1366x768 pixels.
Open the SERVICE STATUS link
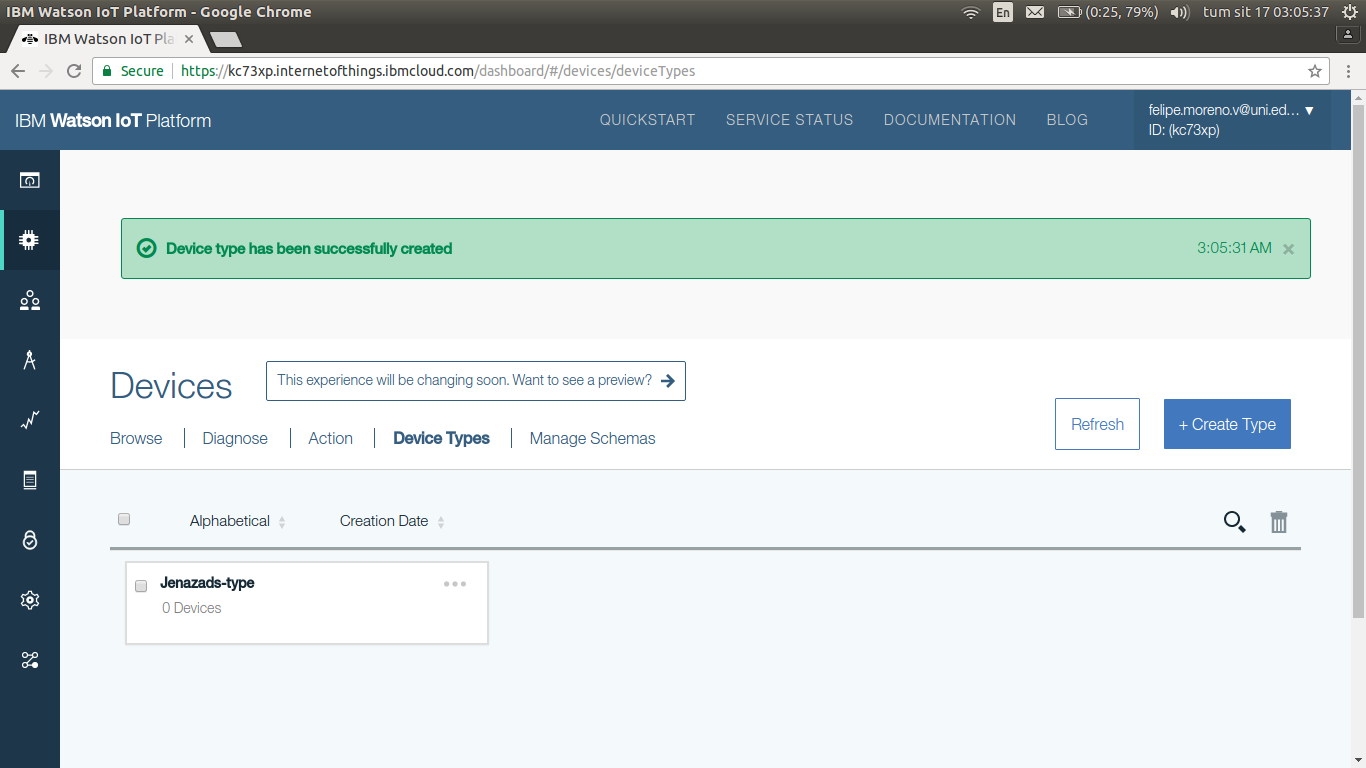coord(790,120)
